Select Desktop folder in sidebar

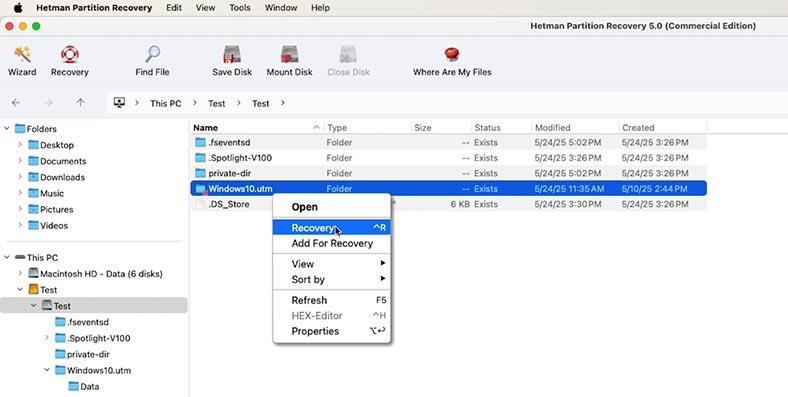pyautogui.click(x=51, y=145)
